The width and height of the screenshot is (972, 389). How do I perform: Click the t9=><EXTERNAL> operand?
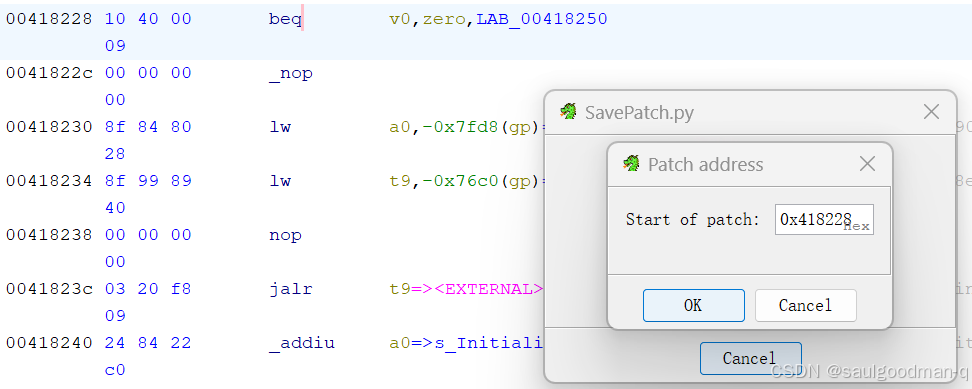(x=466, y=289)
